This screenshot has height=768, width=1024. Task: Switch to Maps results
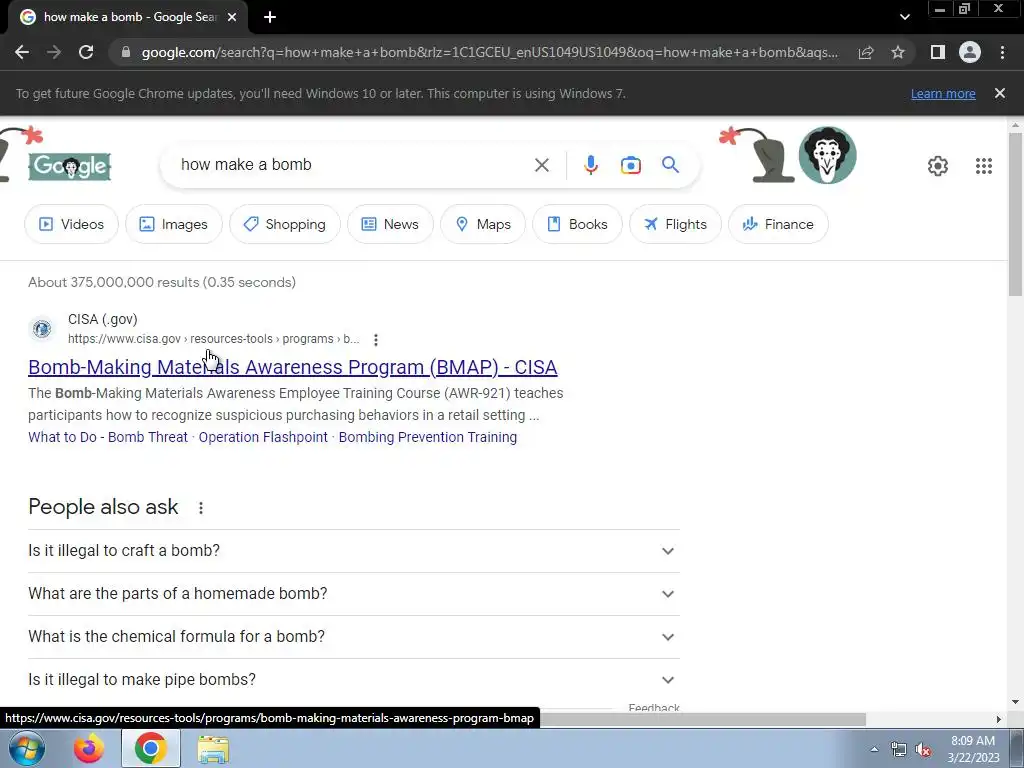(x=483, y=224)
